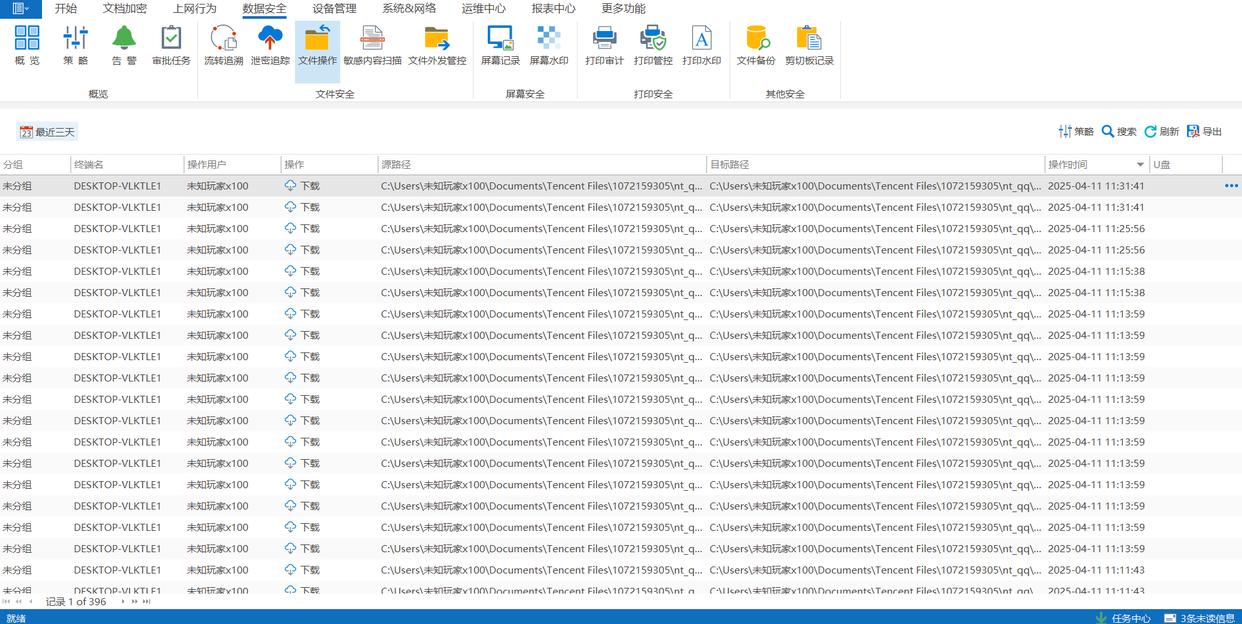Image resolution: width=1242 pixels, height=624 pixels.
Task: Switch to the 设备管理 tab
Action: coord(334,9)
